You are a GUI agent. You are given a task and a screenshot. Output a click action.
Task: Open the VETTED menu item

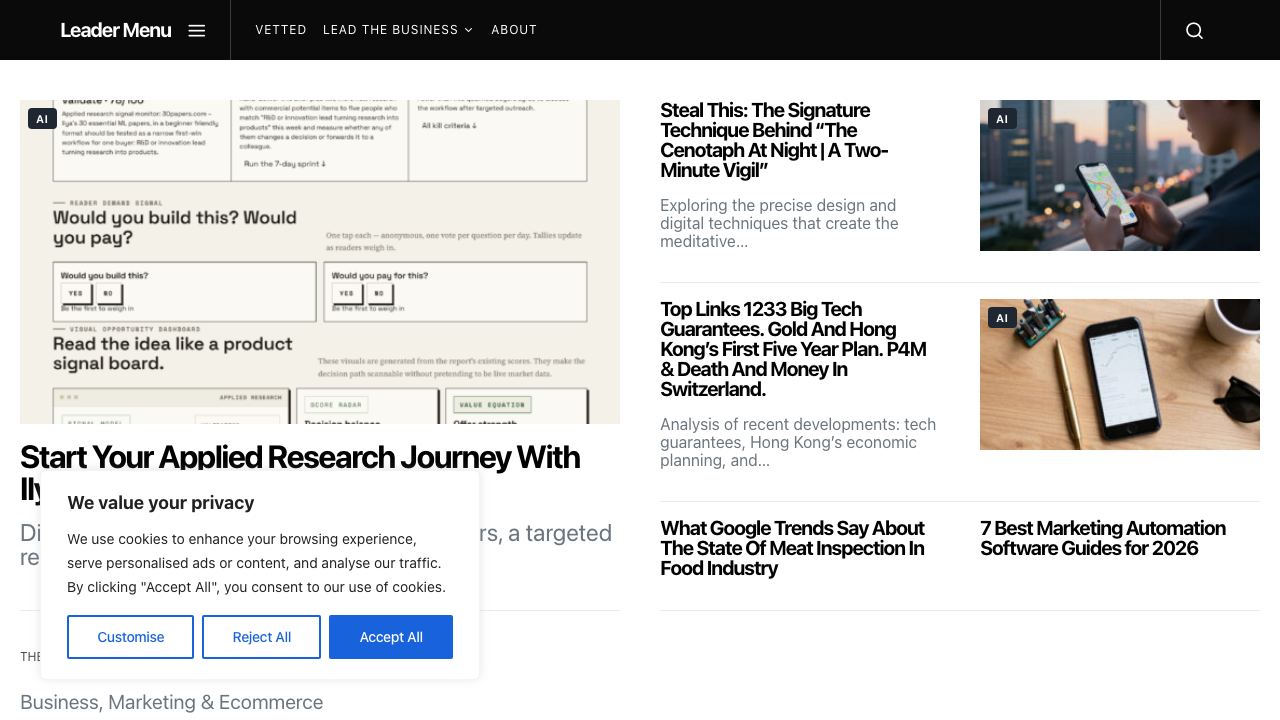pyautogui.click(x=281, y=30)
